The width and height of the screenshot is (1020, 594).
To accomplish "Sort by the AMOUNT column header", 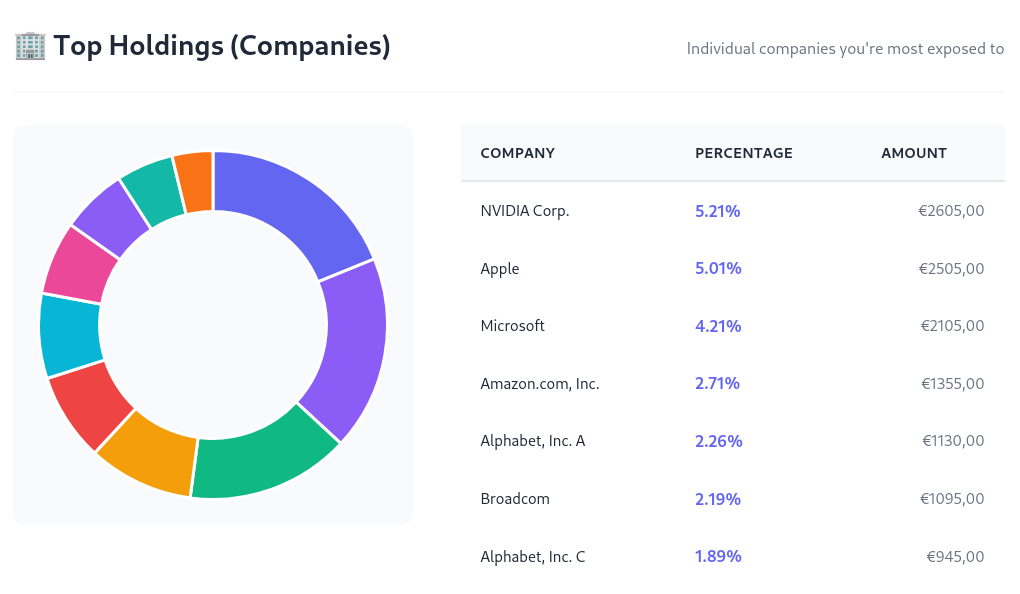I will 913,153.
